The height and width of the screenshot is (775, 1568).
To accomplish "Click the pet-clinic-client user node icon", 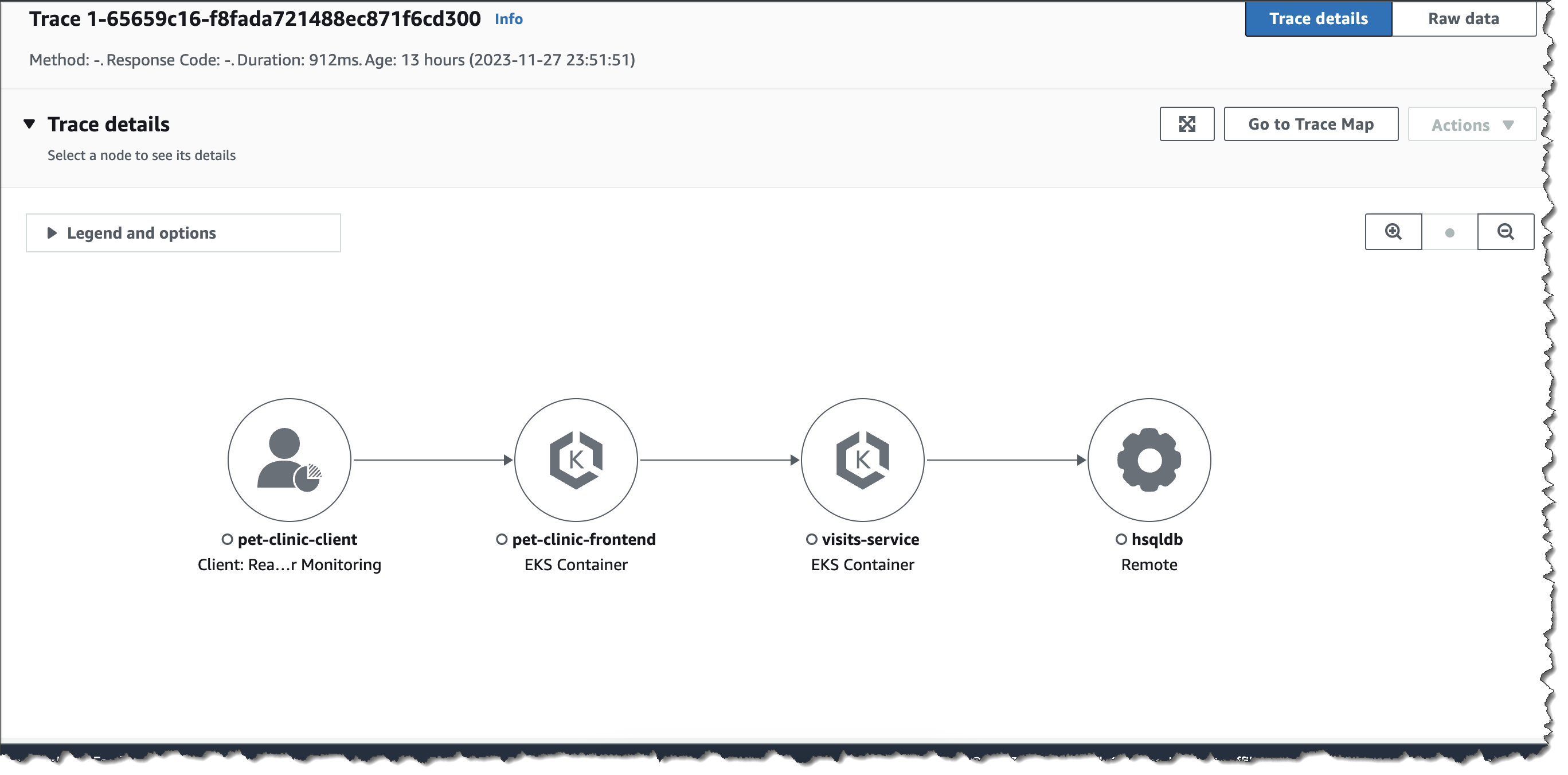I will 289,460.
